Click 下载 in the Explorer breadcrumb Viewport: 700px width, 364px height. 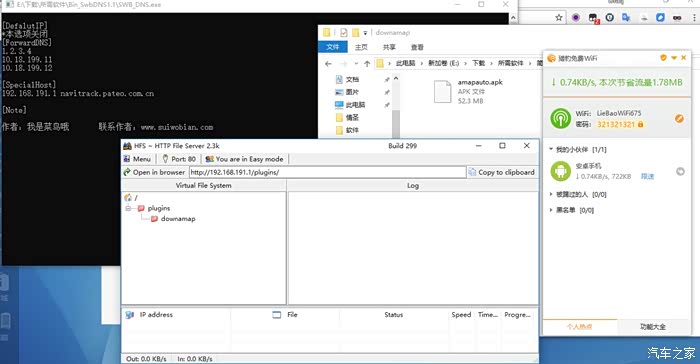tap(479, 63)
